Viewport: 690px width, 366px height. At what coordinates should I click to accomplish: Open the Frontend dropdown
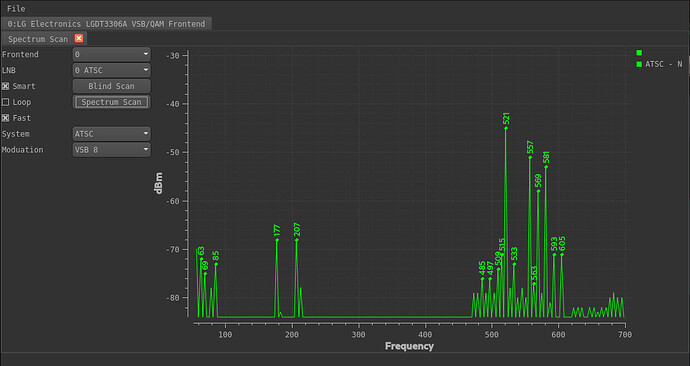point(111,54)
